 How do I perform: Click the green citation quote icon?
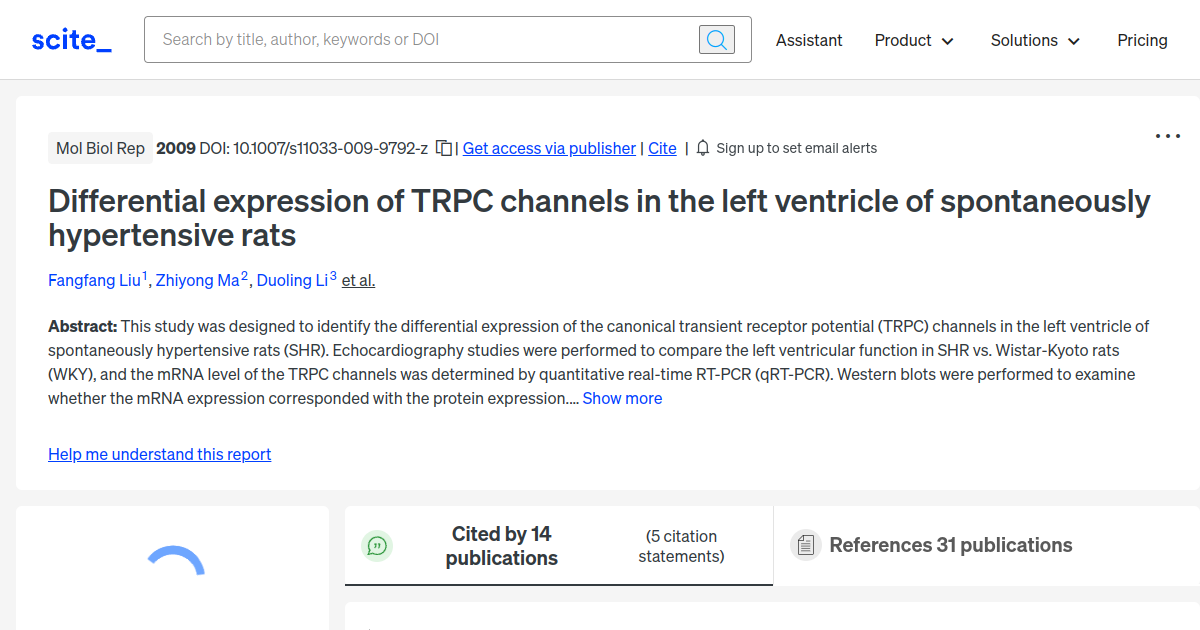tap(377, 546)
